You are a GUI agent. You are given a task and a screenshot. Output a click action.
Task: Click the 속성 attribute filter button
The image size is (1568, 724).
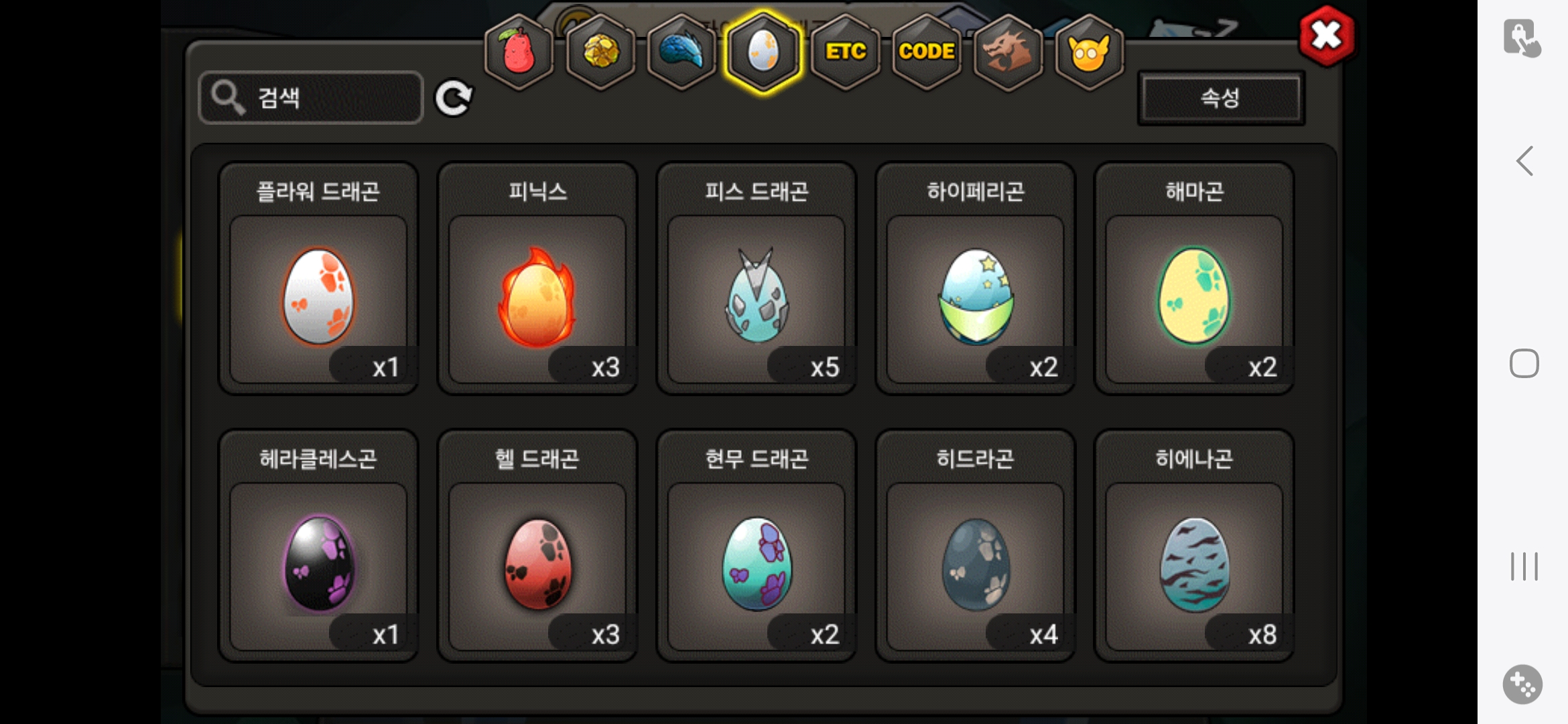(x=1221, y=98)
